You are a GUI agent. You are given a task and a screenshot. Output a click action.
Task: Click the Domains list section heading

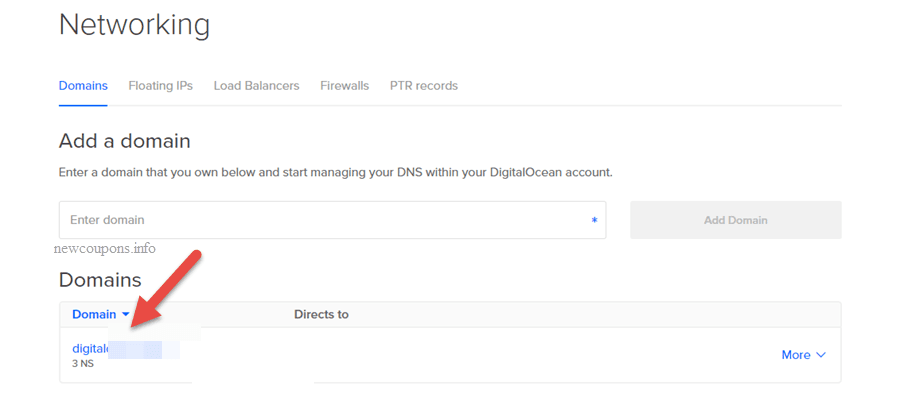pos(100,279)
